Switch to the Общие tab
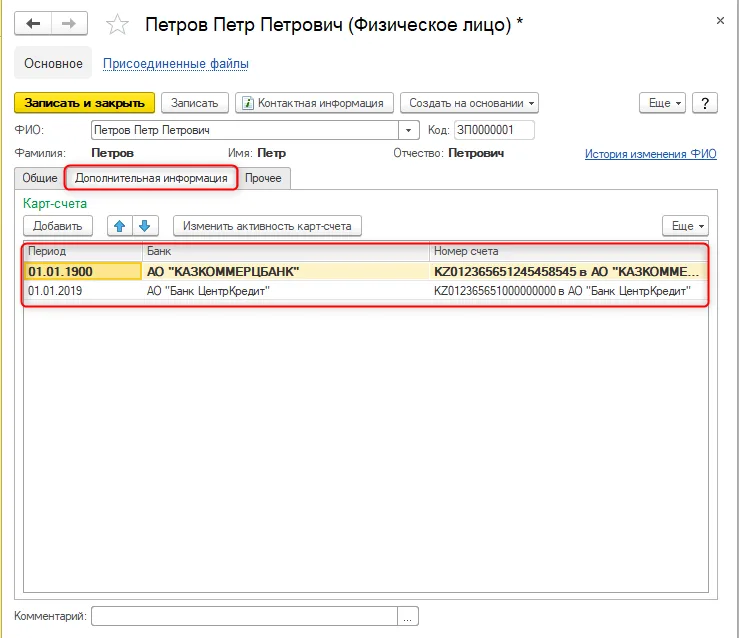739x638 pixels. point(40,178)
